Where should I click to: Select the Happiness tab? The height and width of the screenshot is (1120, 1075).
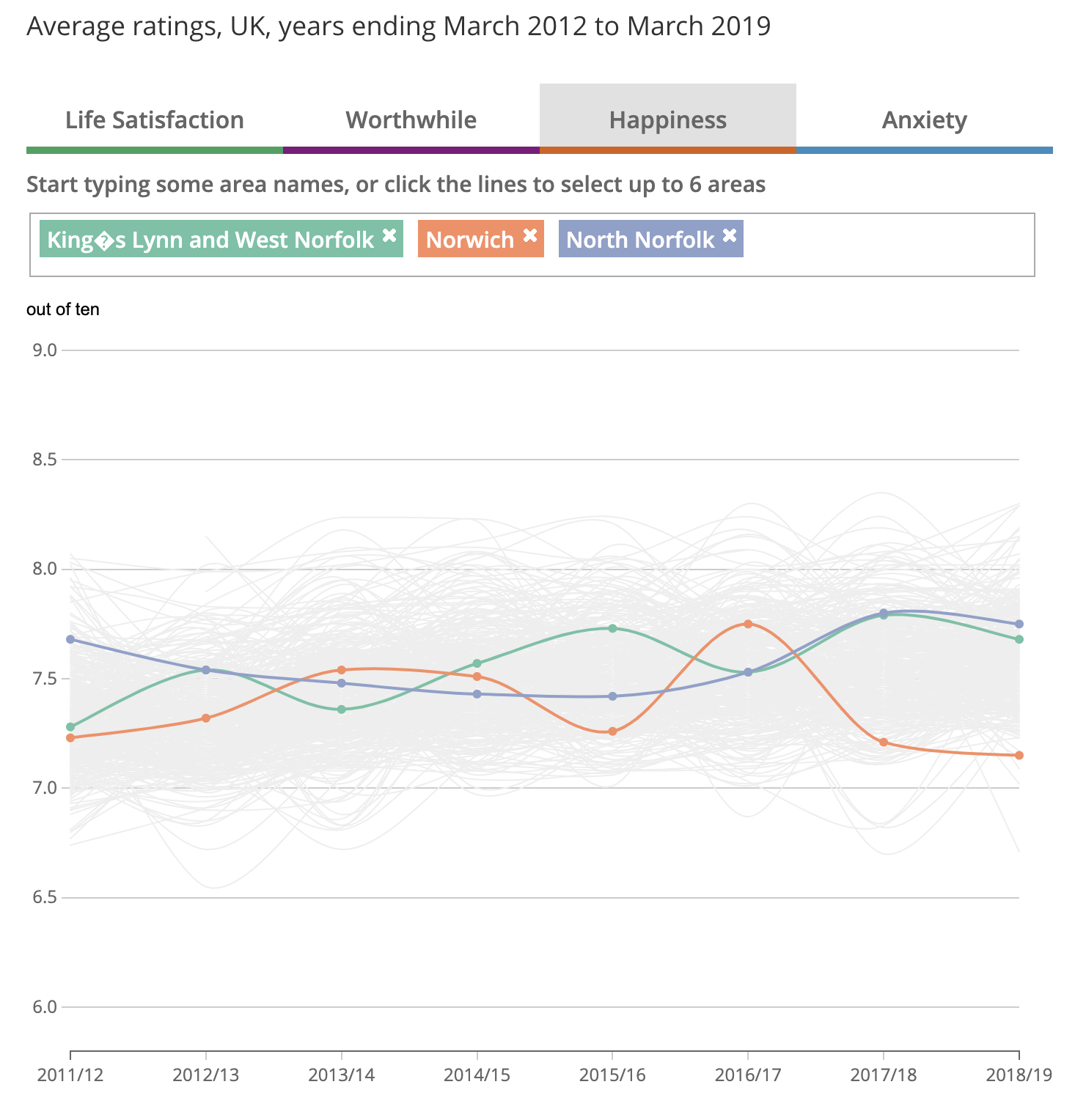click(x=668, y=119)
